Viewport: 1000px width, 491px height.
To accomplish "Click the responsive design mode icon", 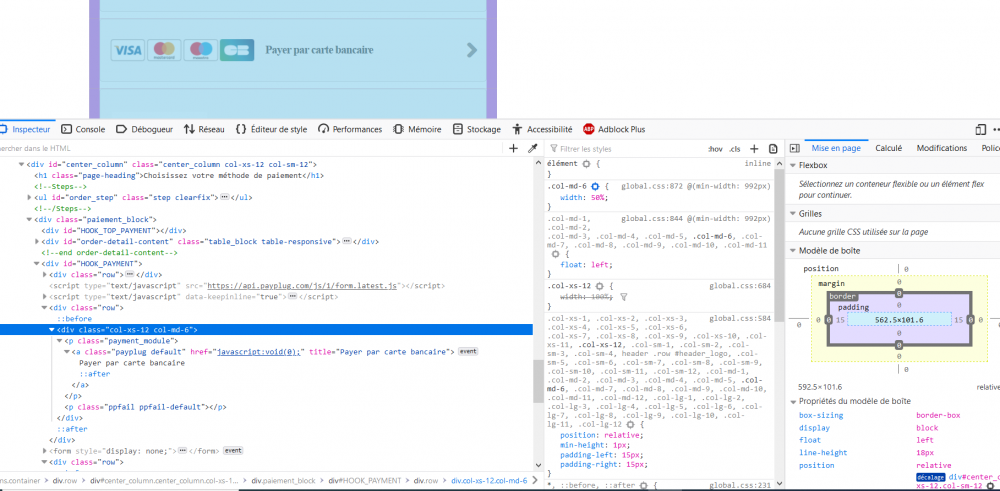I will 981,129.
